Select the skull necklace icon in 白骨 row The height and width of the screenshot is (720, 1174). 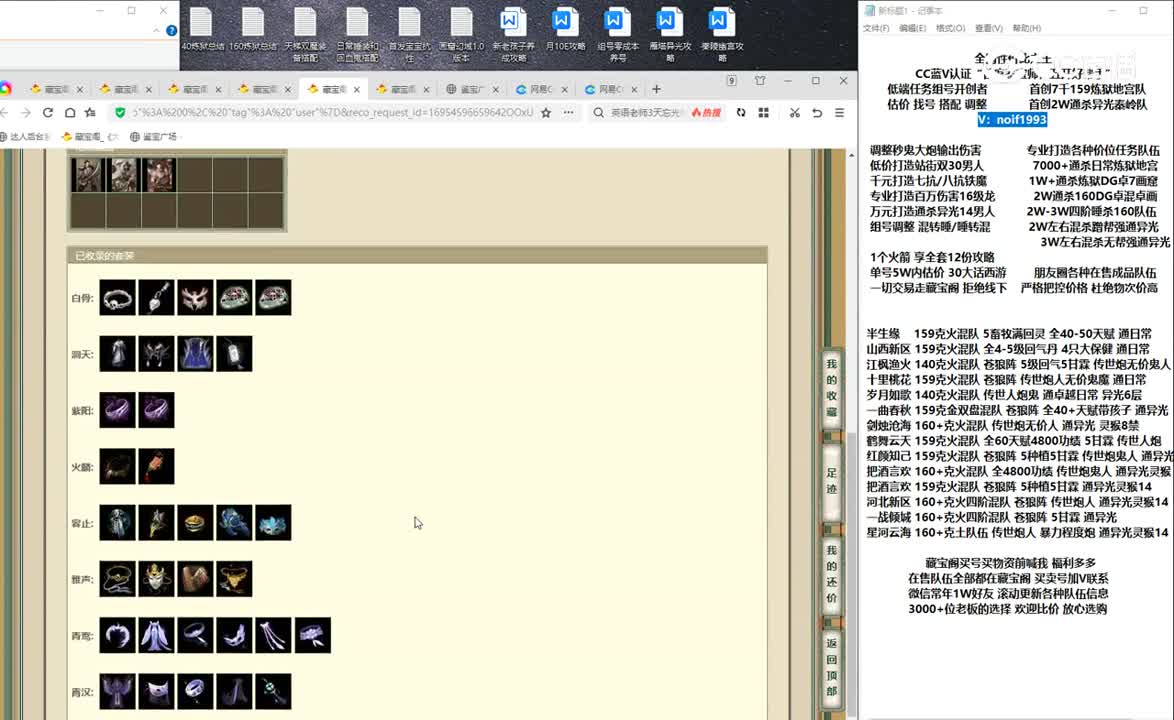tap(118, 298)
